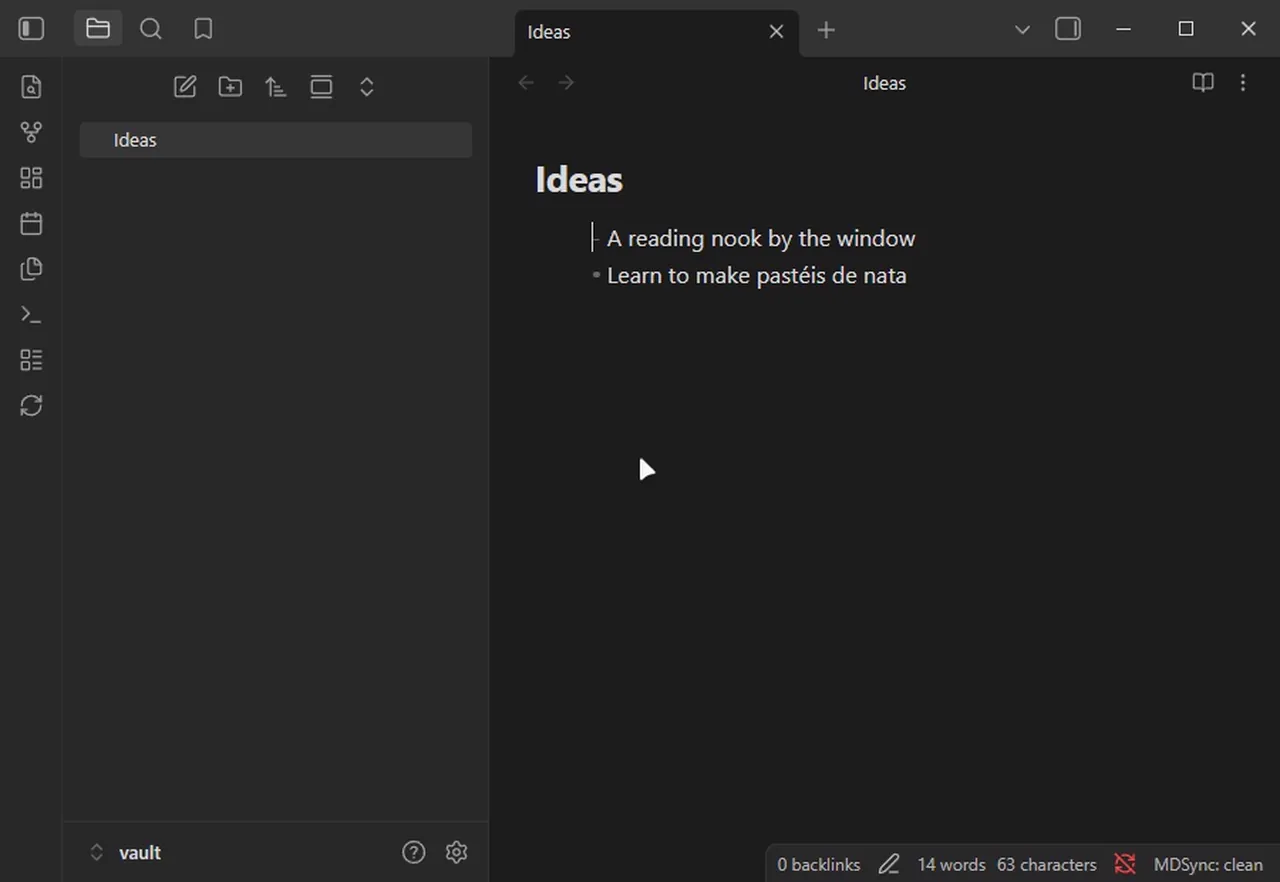The height and width of the screenshot is (882, 1280).
Task: Click the Ideas title in the view header
Action: click(884, 83)
